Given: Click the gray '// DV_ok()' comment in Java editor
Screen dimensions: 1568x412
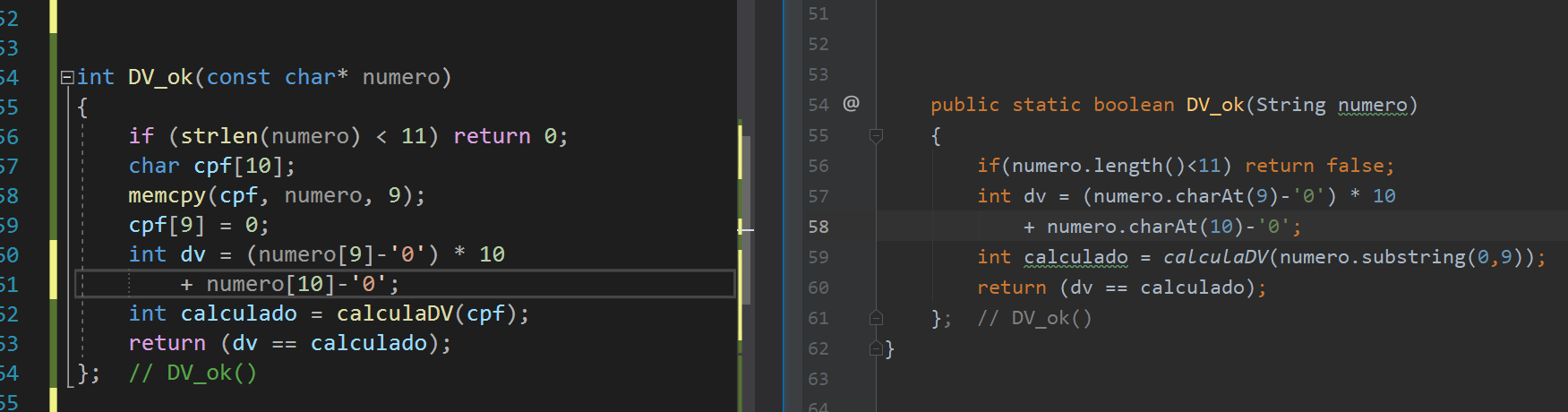Looking at the screenshot, I should point(1034,318).
